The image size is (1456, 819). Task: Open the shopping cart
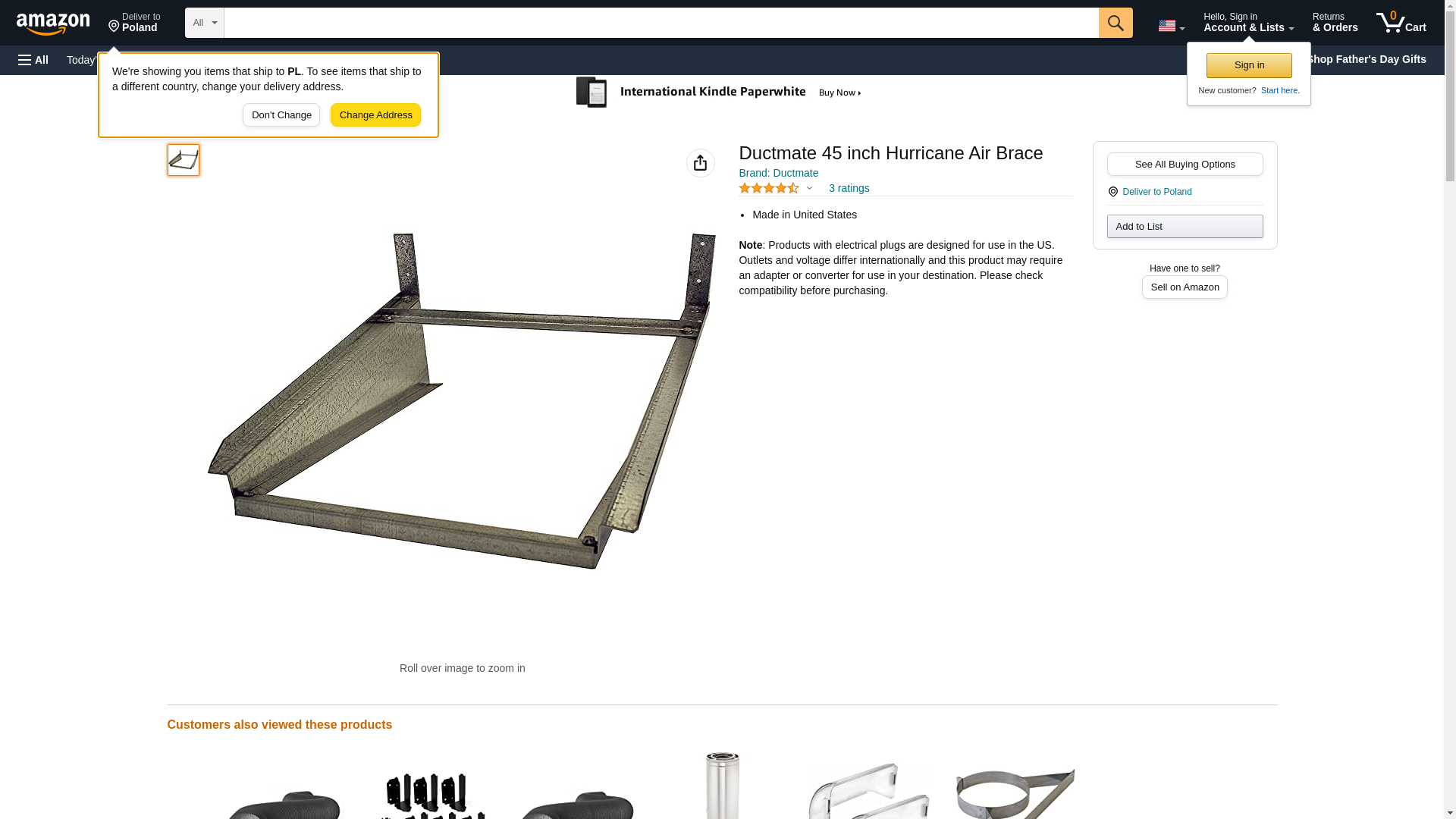coord(1401,22)
